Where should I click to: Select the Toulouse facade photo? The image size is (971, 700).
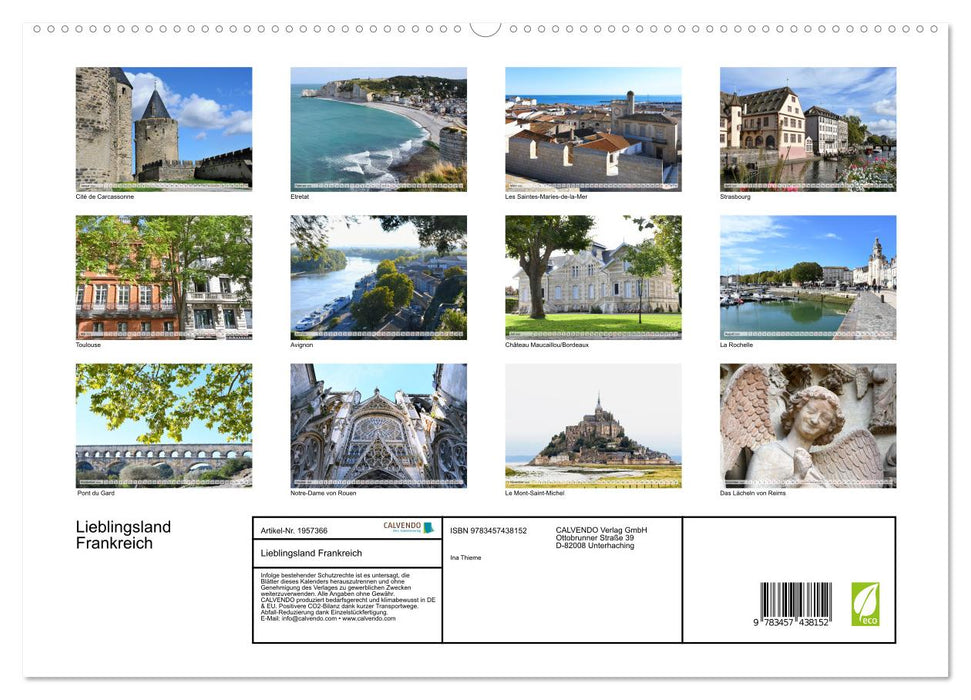pos(163,277)
